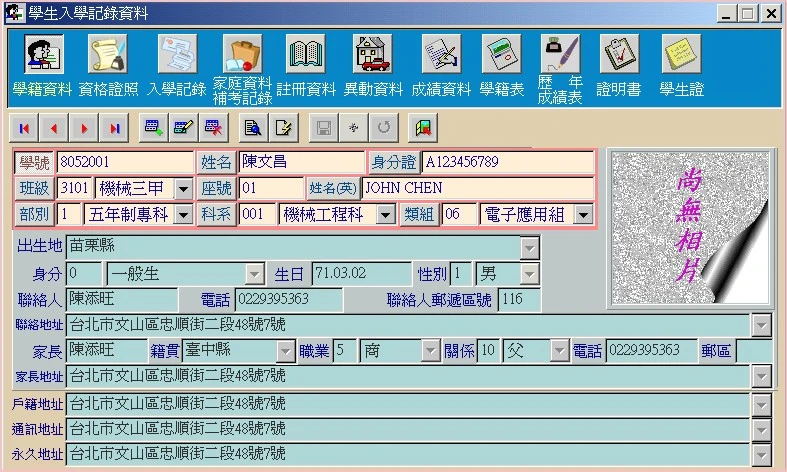Go to the next record

coord(84,128)
